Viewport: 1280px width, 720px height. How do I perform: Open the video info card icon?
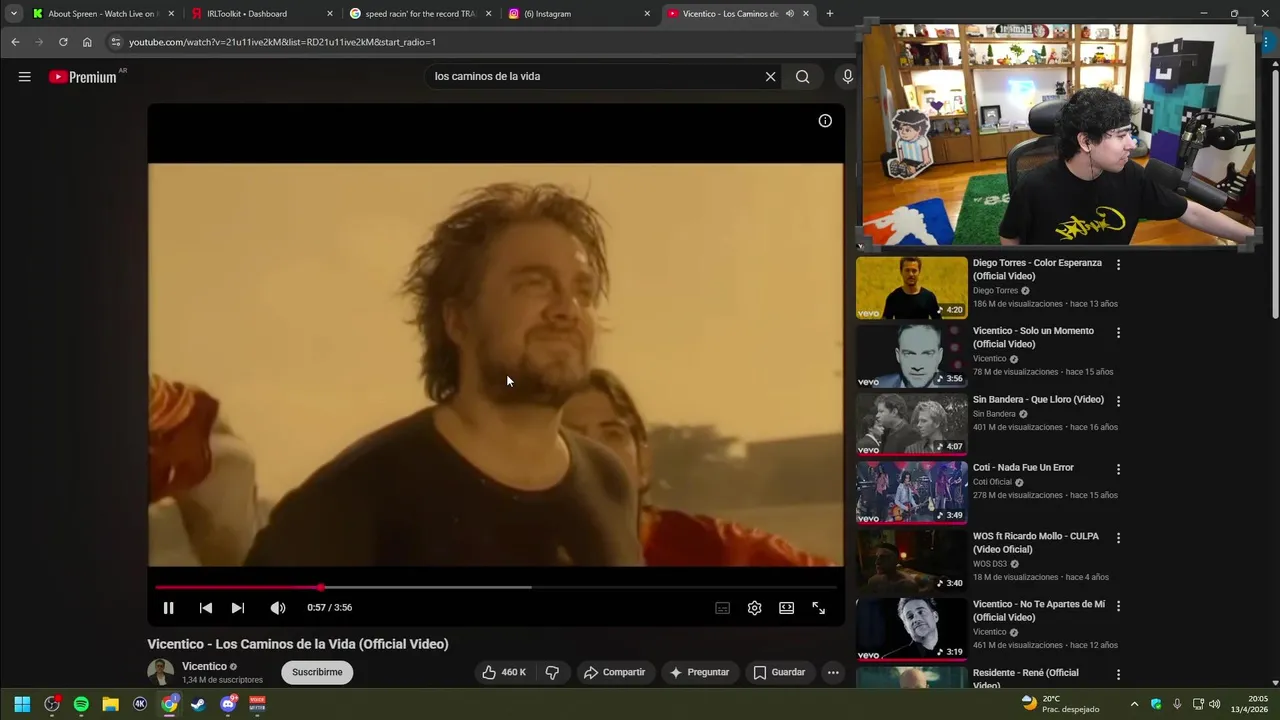[x=825, y=121]
